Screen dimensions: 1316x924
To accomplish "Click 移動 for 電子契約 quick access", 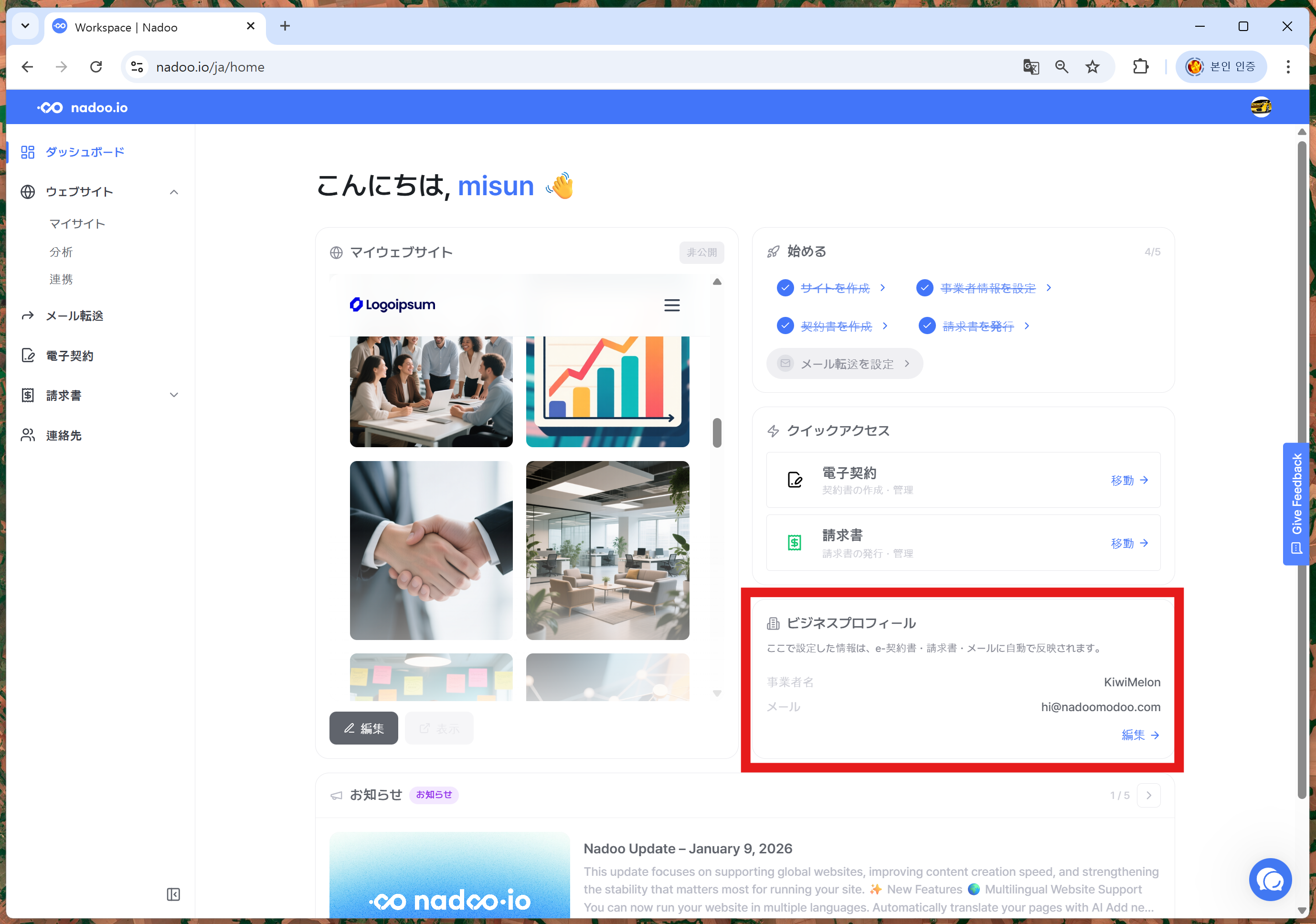I will (1129, 480).
